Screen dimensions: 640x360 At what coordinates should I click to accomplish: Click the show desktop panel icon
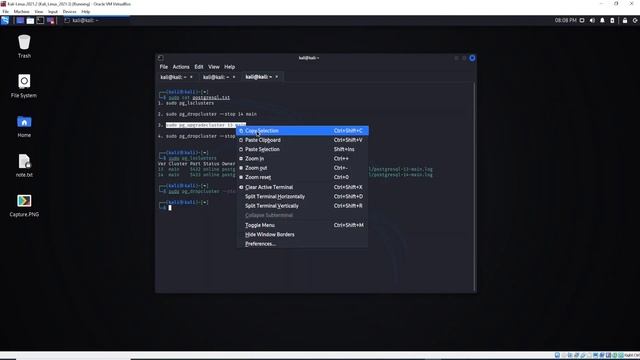[x=20, y=20]
